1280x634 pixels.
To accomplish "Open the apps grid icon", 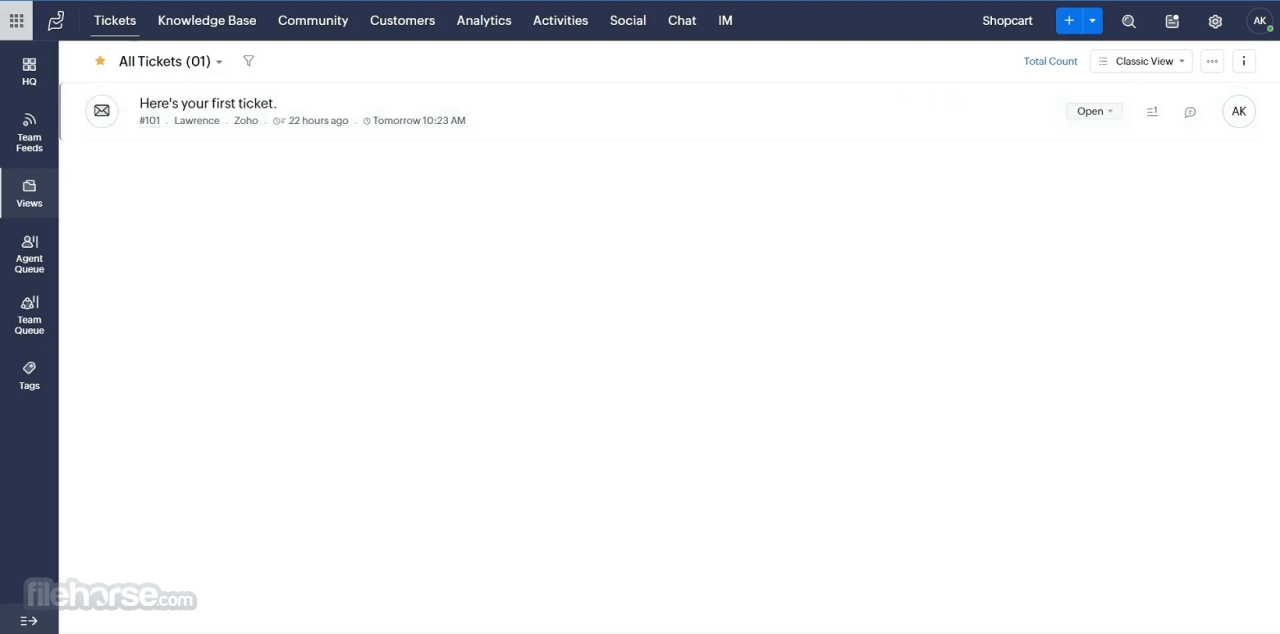I will (15, 20).
